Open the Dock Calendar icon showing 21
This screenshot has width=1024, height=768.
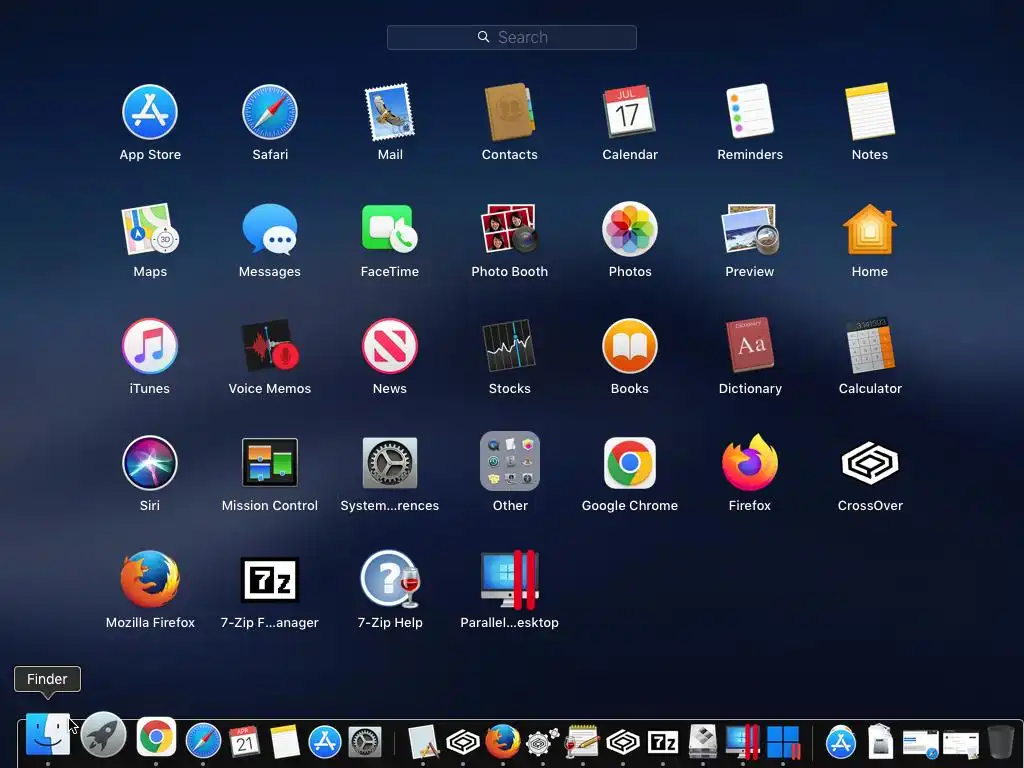tap(244, 741)
